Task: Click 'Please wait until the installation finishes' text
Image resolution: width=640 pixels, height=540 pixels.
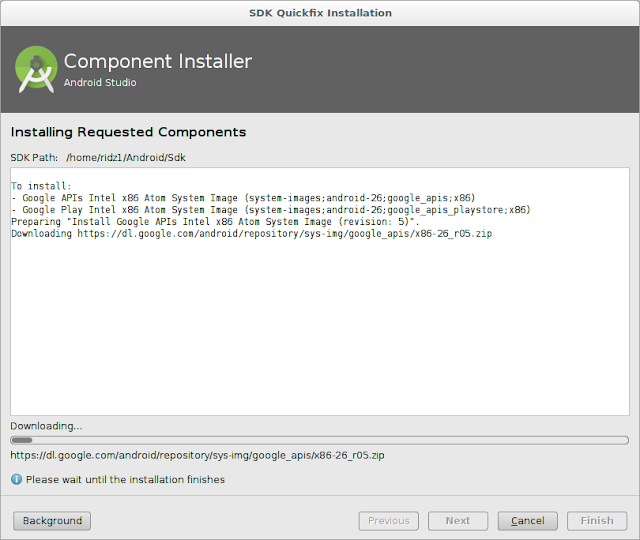Action: pos(125,480)
